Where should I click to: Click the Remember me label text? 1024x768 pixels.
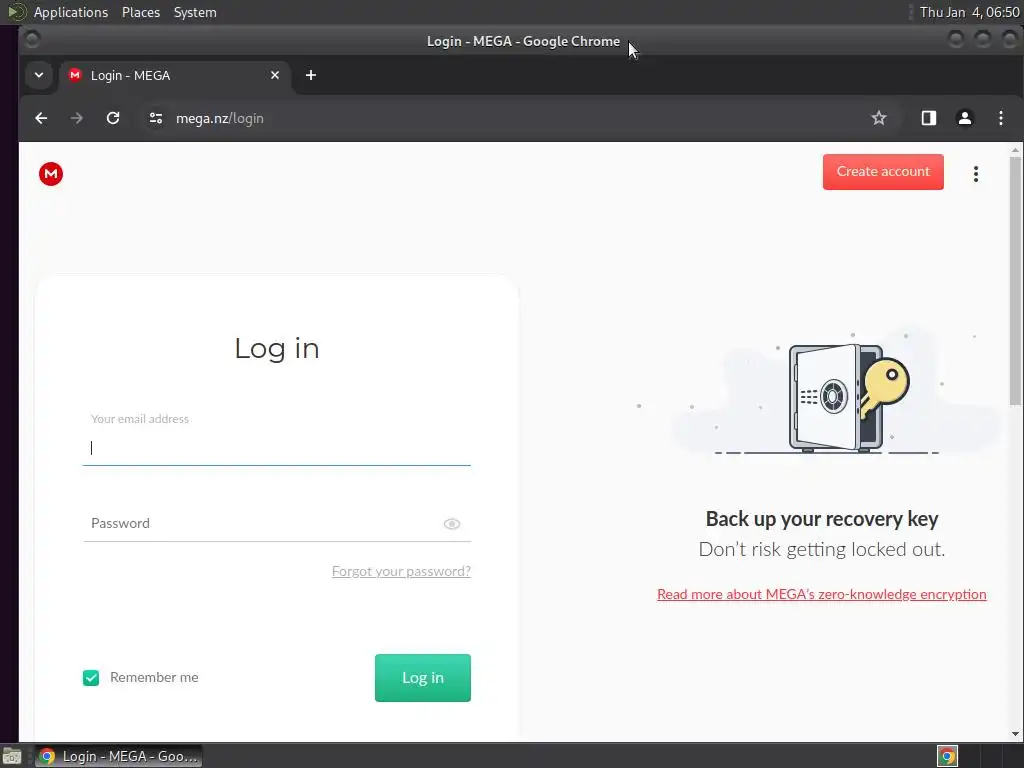pos(154,678)
